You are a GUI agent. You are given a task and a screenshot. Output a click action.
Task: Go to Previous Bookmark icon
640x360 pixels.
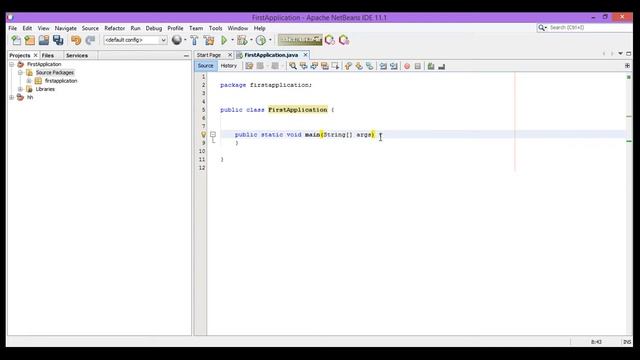pyautogui.click(x=348, y=66)
